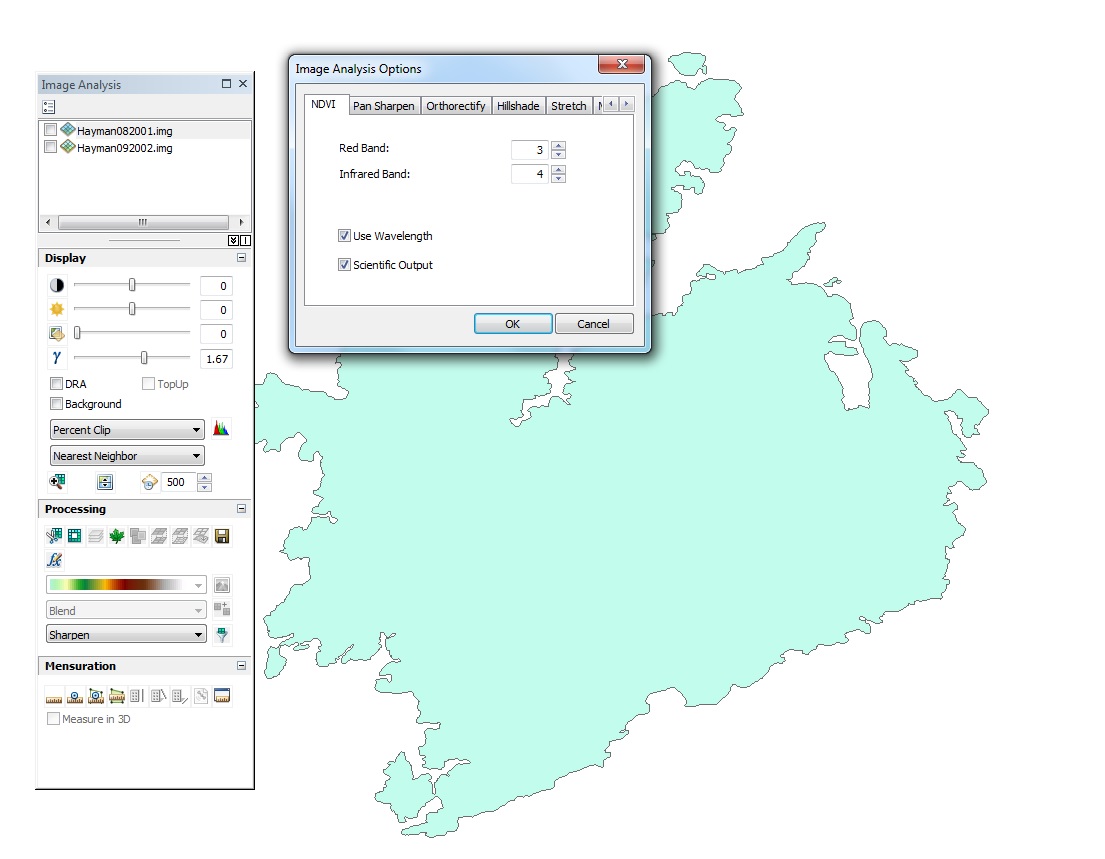Check the Hayman082001.img layer checkbox
This screenshot has width=1105, height=859.
tap(51, 130)
